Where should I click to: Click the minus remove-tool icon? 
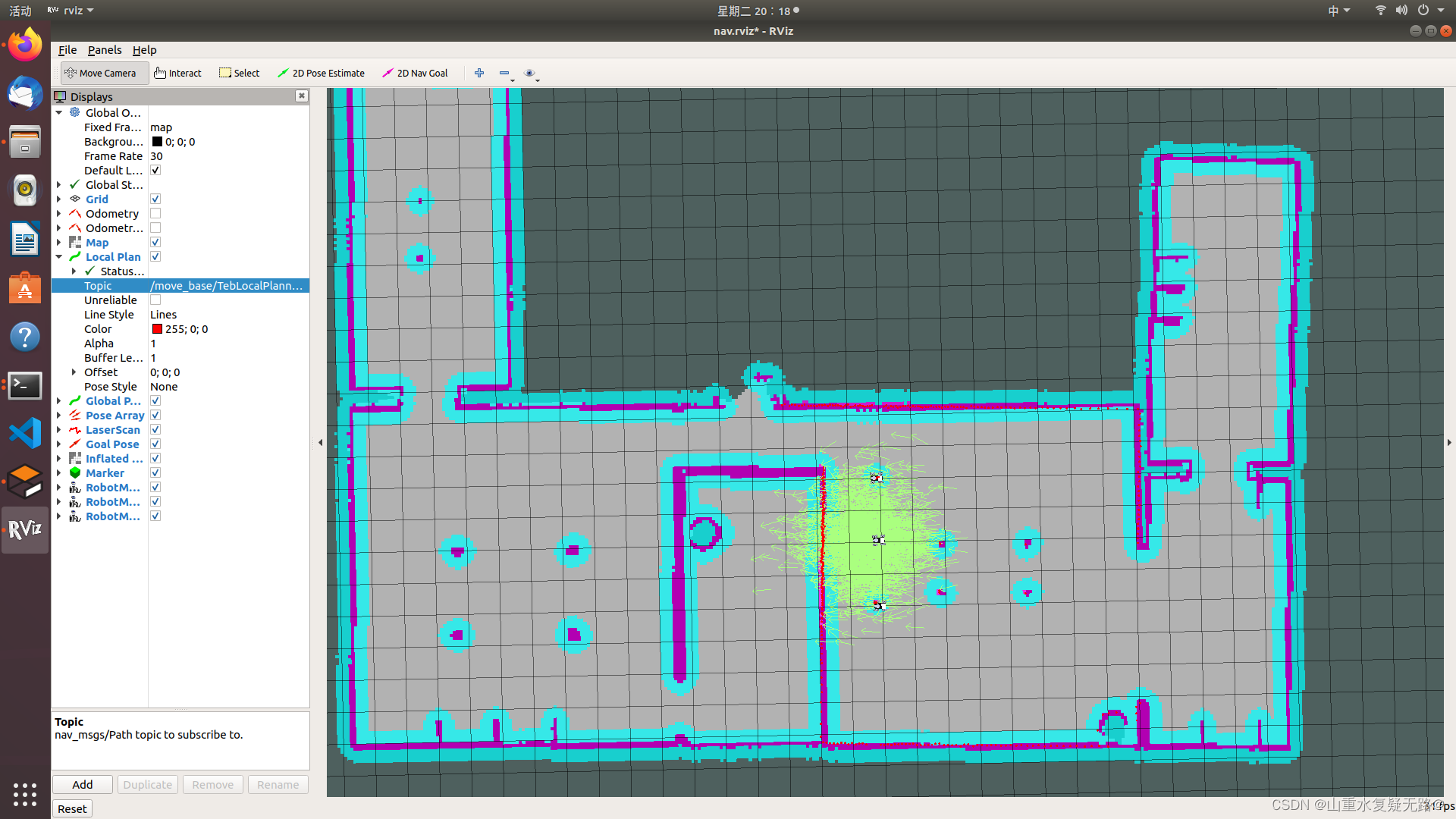505,73
